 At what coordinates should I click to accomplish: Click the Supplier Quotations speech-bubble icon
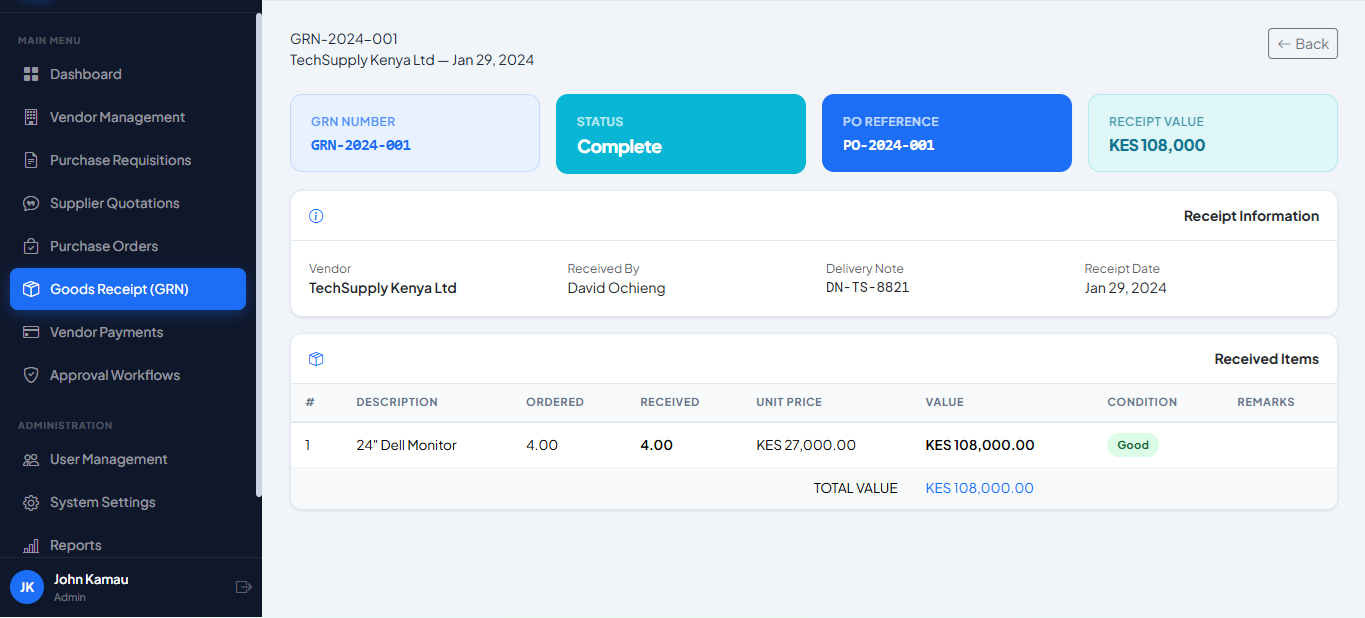click(x=31, y=203)
